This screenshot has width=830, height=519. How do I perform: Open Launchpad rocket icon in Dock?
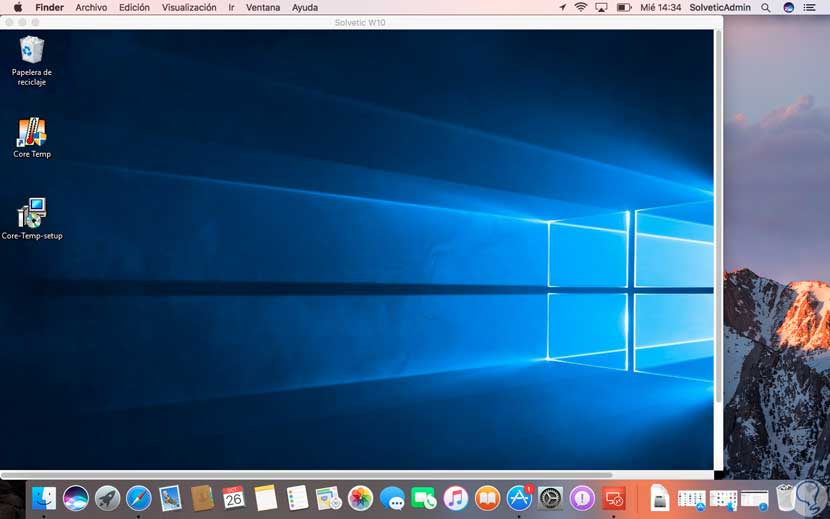(x=107, y=498)
